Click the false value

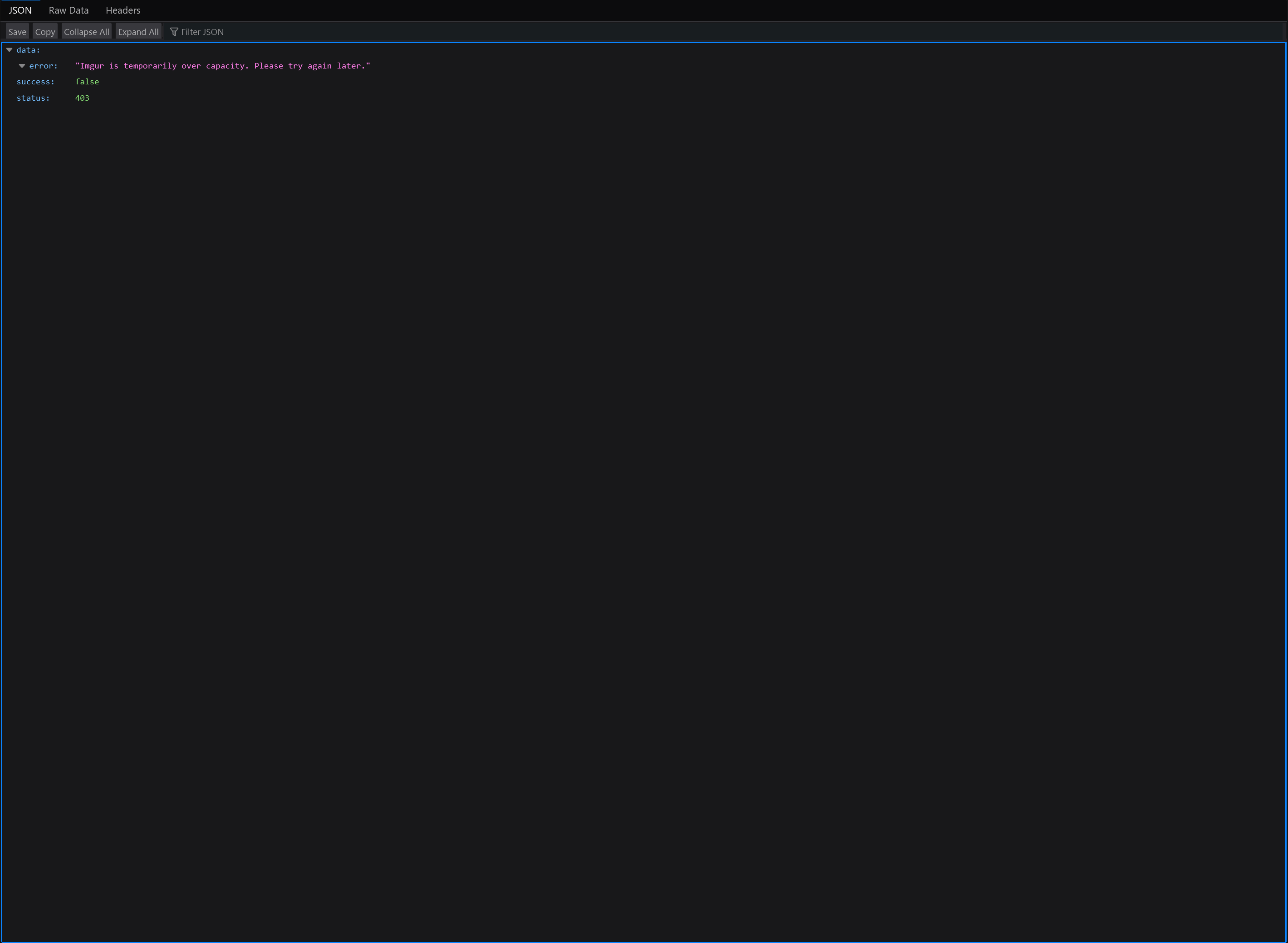[87, 82]
